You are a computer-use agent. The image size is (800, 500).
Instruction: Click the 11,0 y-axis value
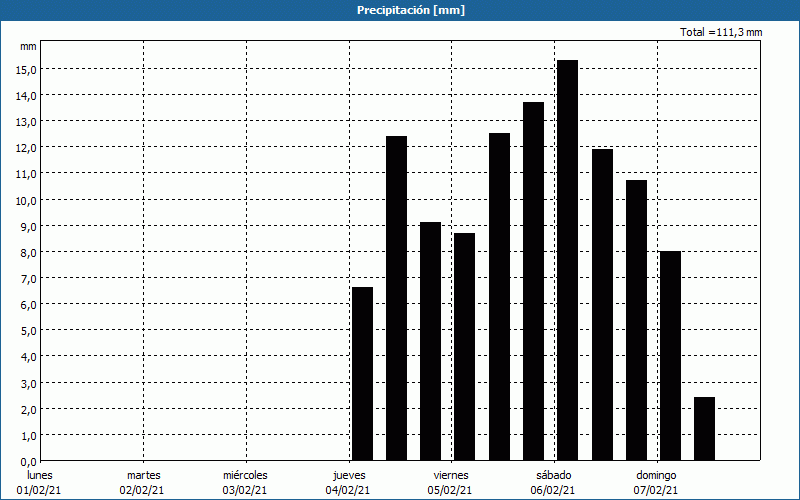26,174
